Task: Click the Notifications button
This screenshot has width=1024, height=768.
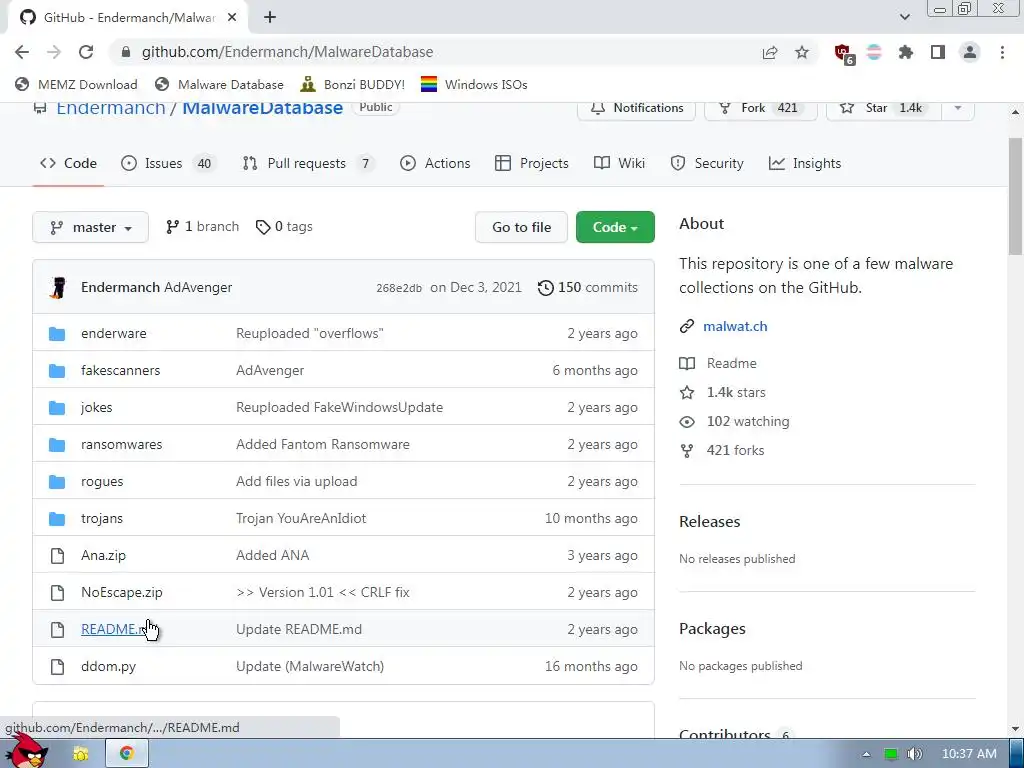Action: (x=636, y=110)
